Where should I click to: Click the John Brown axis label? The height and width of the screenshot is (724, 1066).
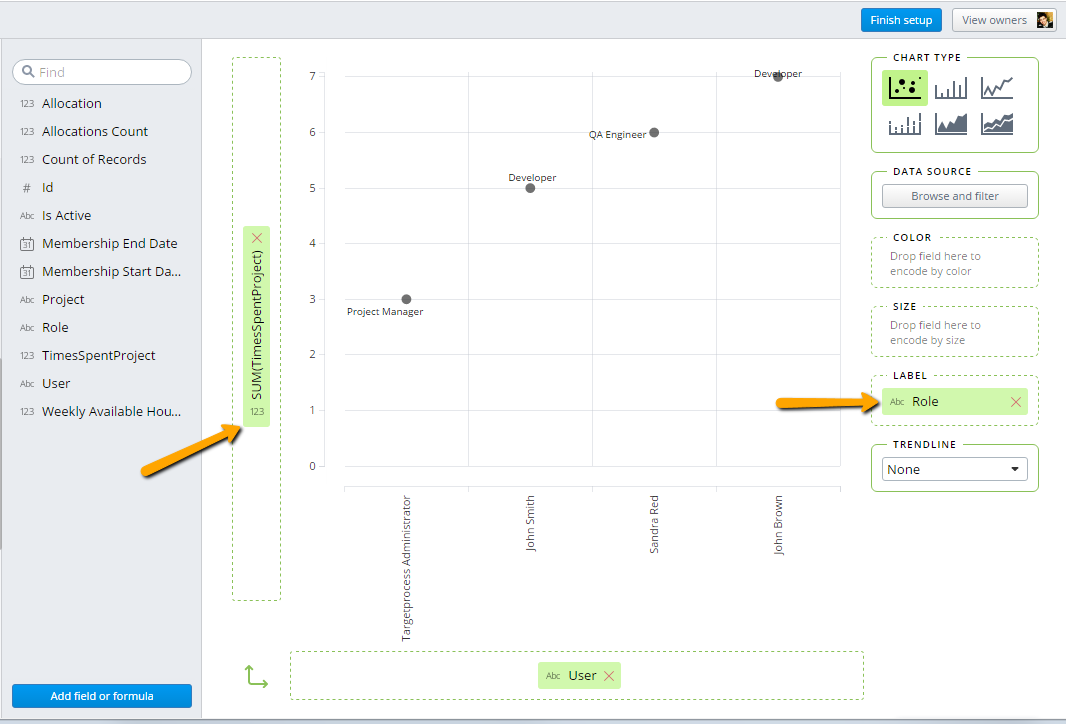pos(778,525)
